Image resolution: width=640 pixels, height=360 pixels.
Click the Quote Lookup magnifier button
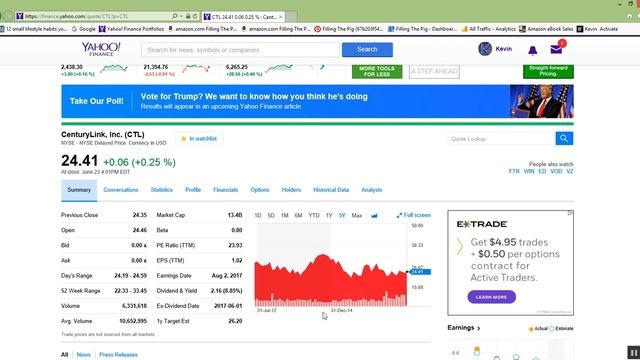pos(564,138)
